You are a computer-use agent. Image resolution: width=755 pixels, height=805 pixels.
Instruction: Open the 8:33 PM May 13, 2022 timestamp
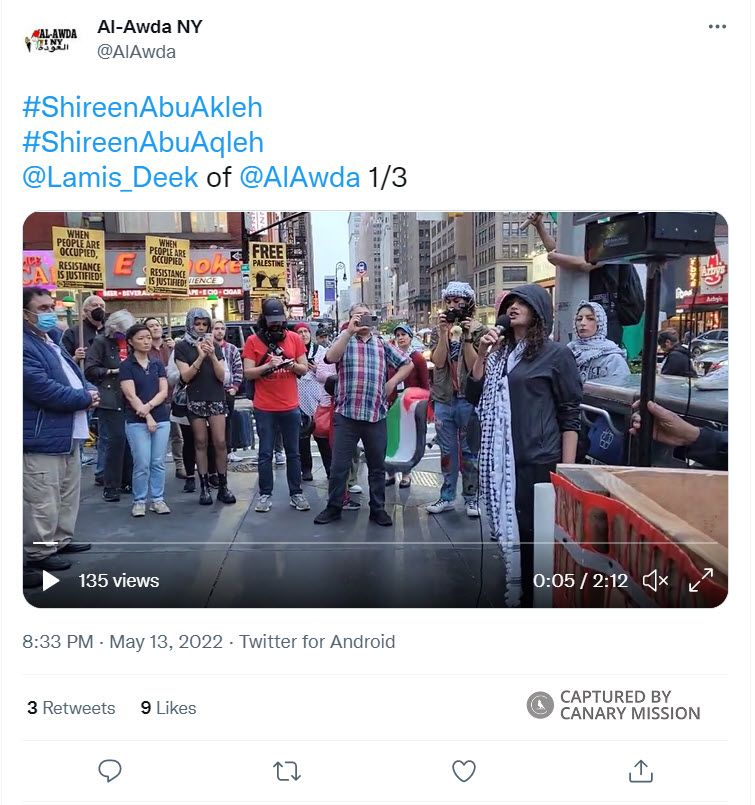click(x=123, y=642)
